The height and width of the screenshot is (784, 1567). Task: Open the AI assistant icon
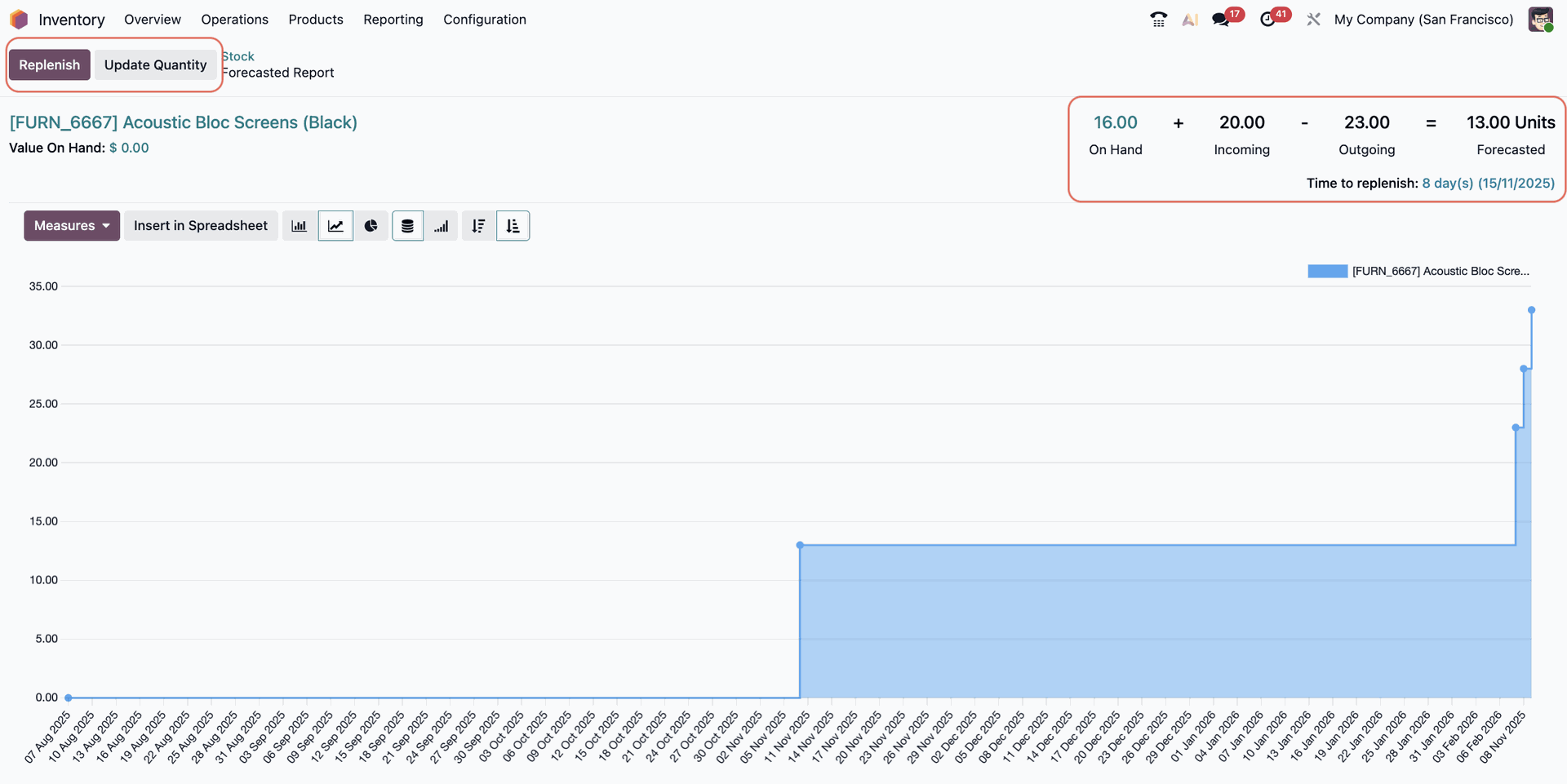pyautogui.click(x=1189, y=20)
